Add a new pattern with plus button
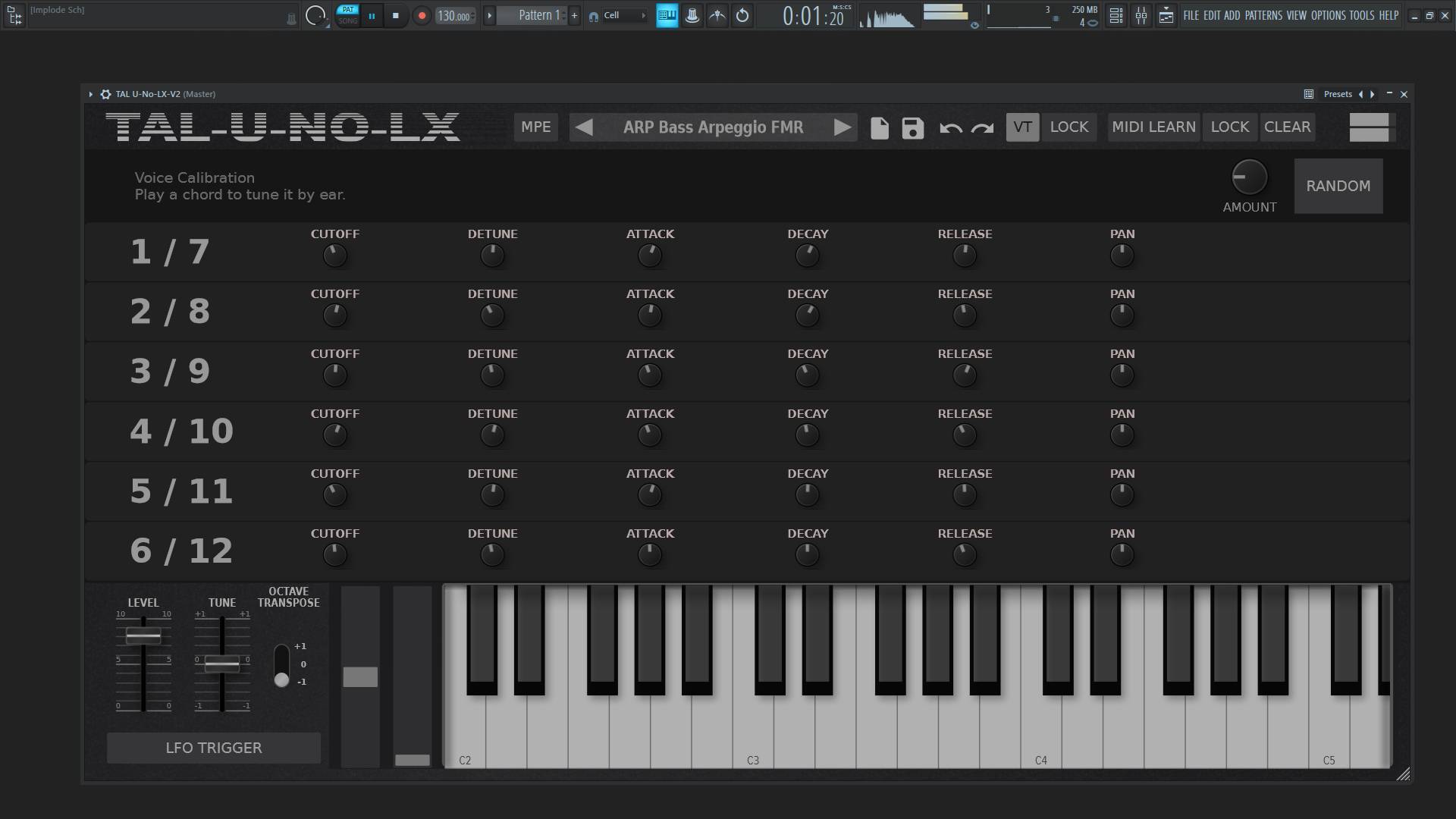Screen dimensions: 1456x819 pyautogui.click(x=574, y=15)
